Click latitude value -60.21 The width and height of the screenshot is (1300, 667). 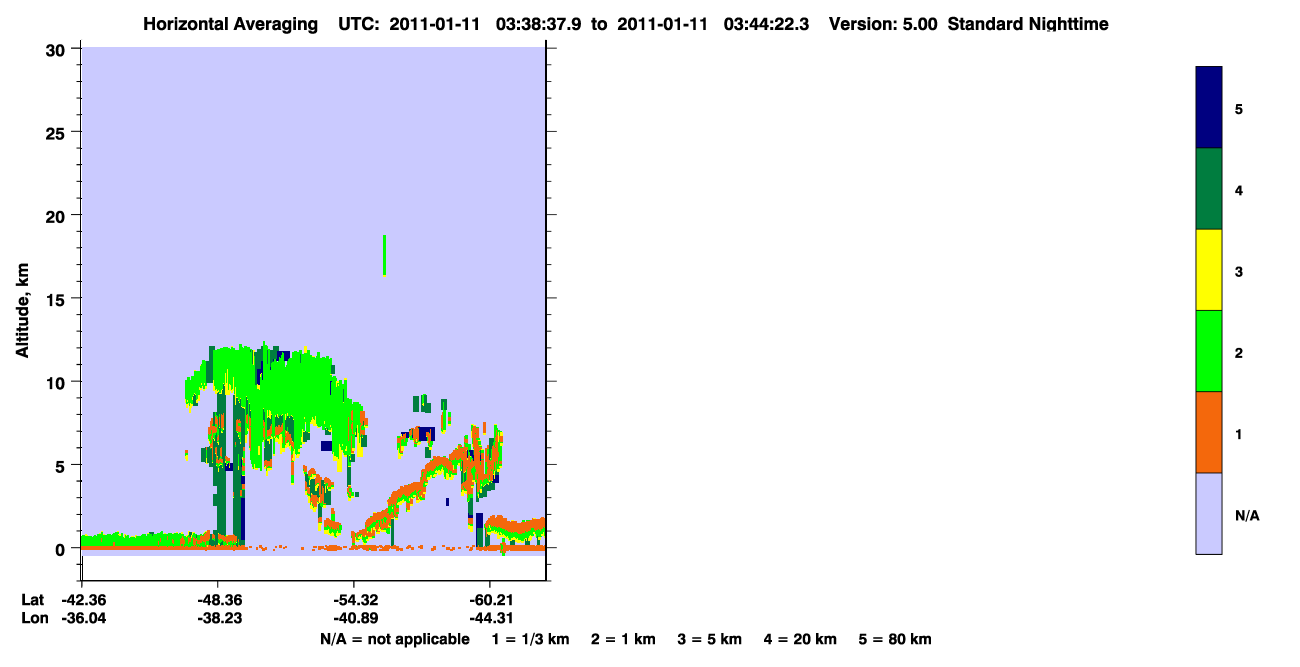pyautogui.click(x=490, y=600)
